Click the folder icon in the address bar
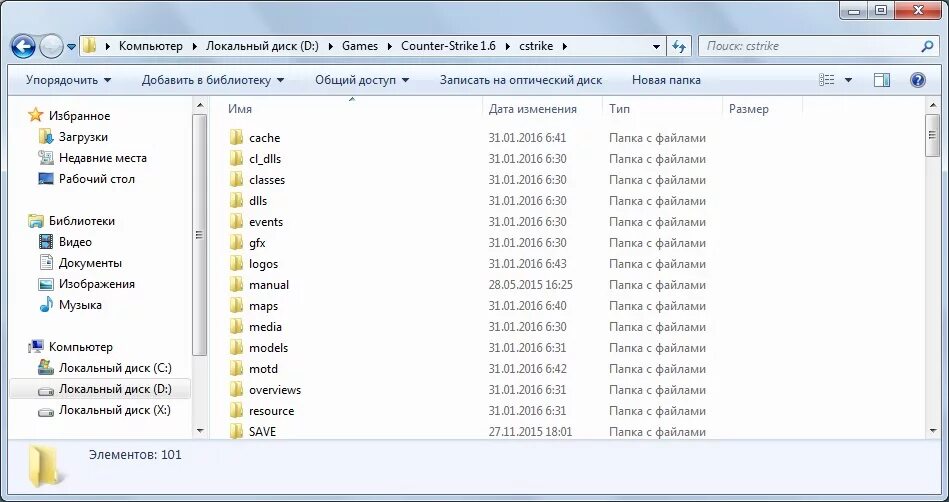This screenshot has width=949, height=502. (90, 46)
